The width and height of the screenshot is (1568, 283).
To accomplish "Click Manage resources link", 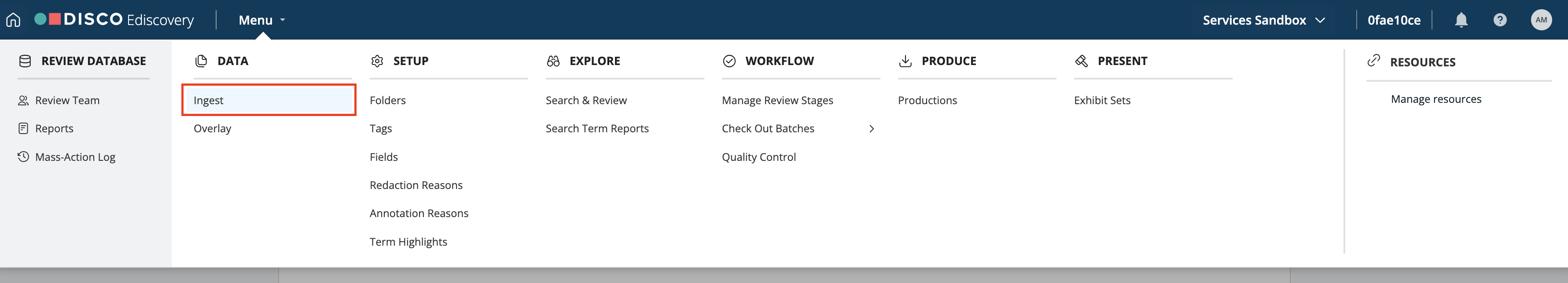I will coord(1436,99).
